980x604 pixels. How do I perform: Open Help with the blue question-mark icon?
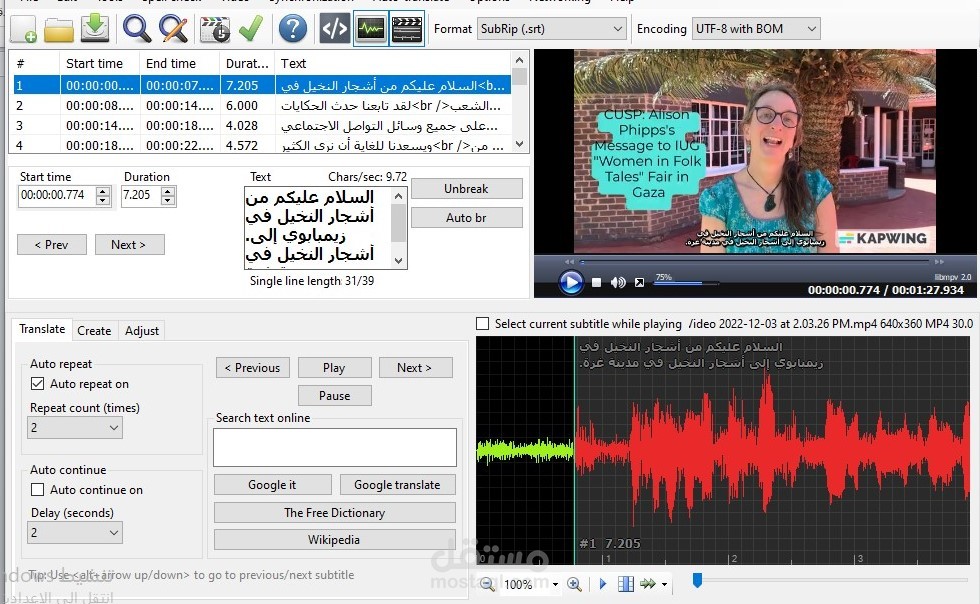[292, 29]
